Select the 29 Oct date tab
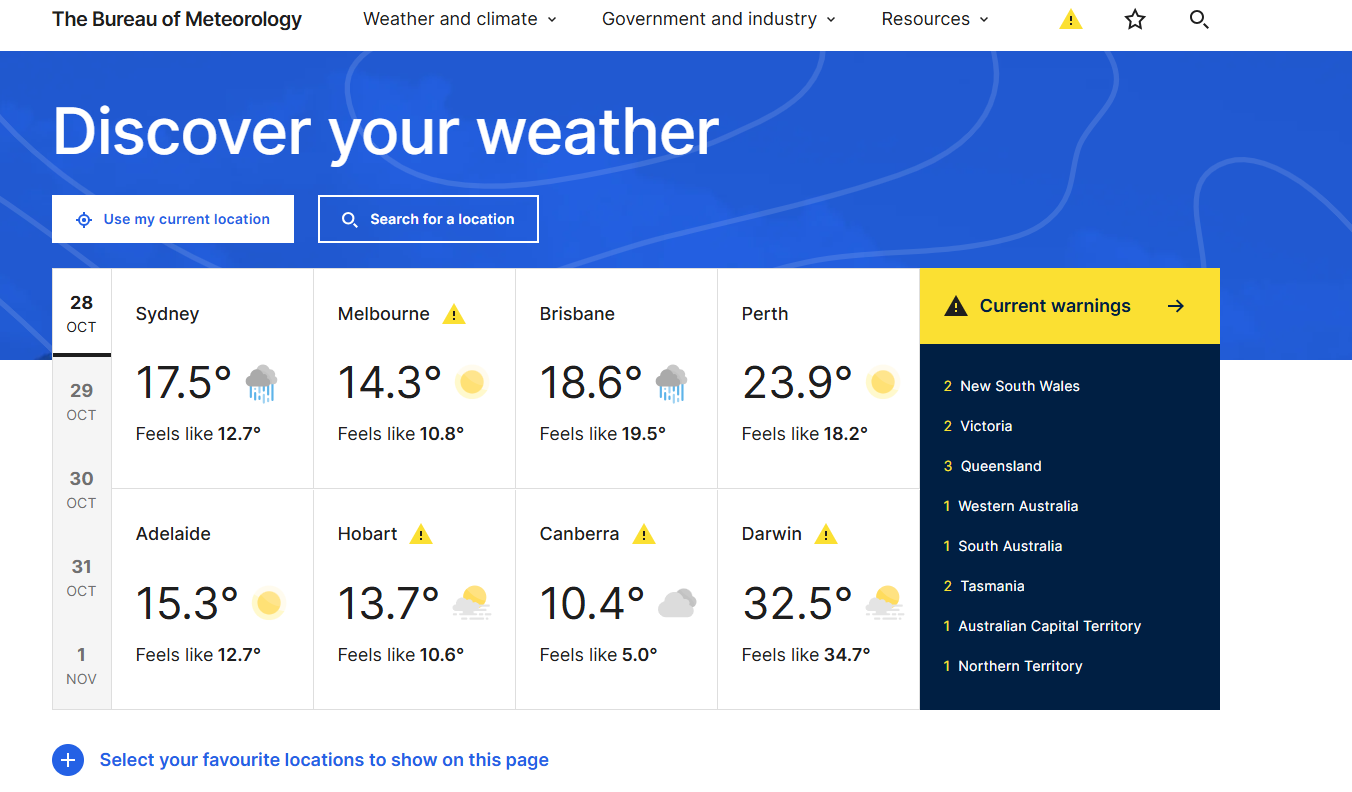The width and height of the screenshot is (1352, 792). click(x=82, y=401)
